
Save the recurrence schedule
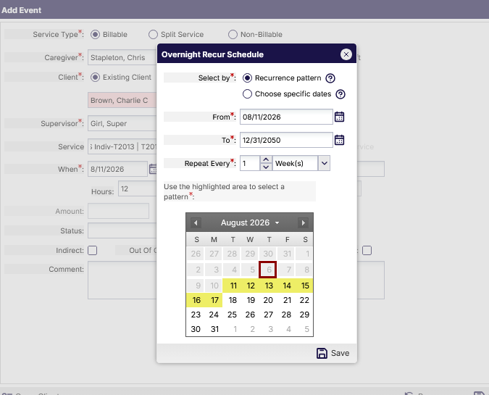333,353
